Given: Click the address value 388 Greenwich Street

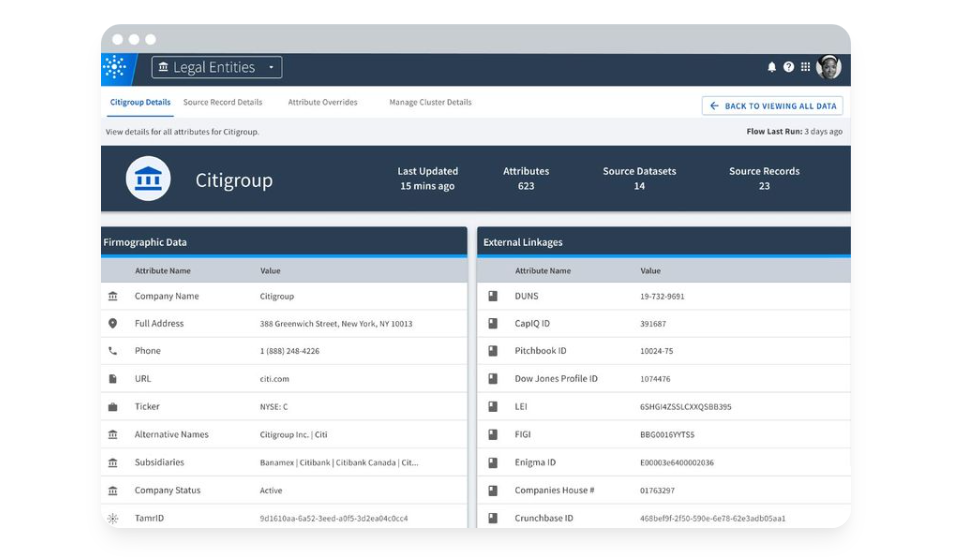Looking at the screenshot, I should pos(336,324).
